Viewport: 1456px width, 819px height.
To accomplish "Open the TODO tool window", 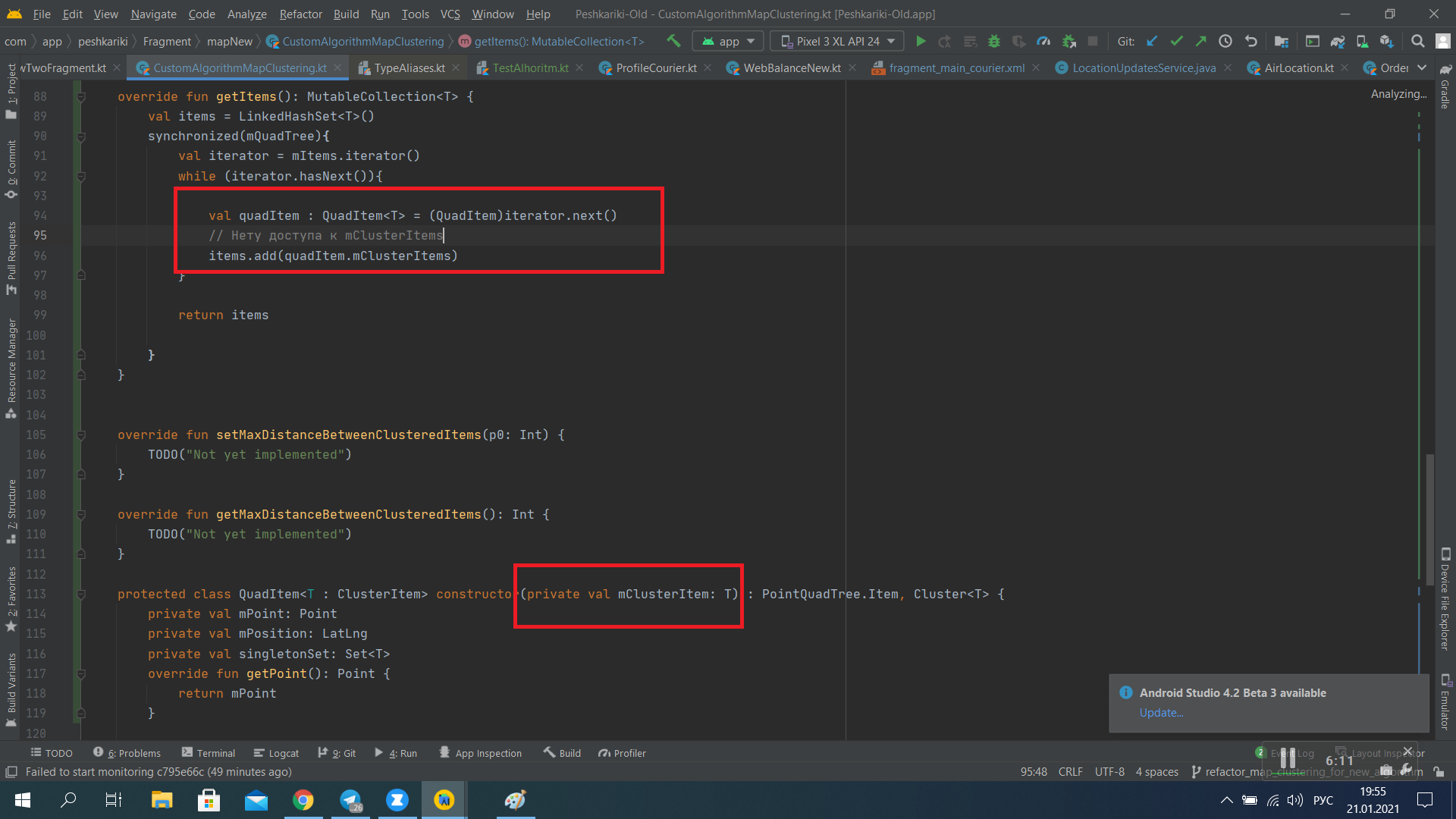I will tap(52, 753).
